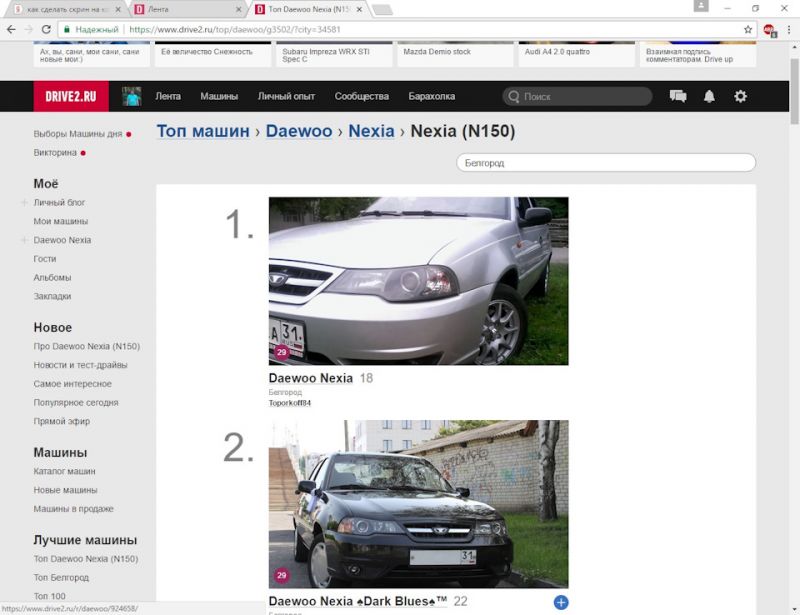Open Самое интересное link

tap(72, 384)
